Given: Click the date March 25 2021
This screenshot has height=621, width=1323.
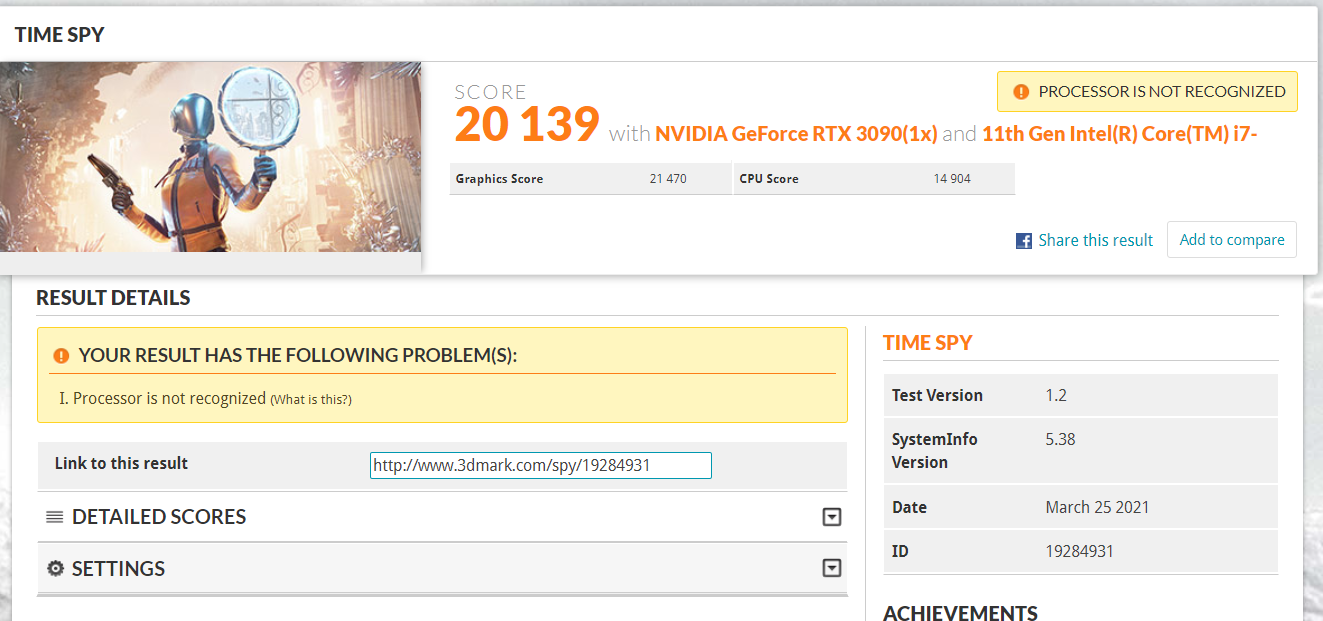Looking at the screenshot, I should 1097,507.
